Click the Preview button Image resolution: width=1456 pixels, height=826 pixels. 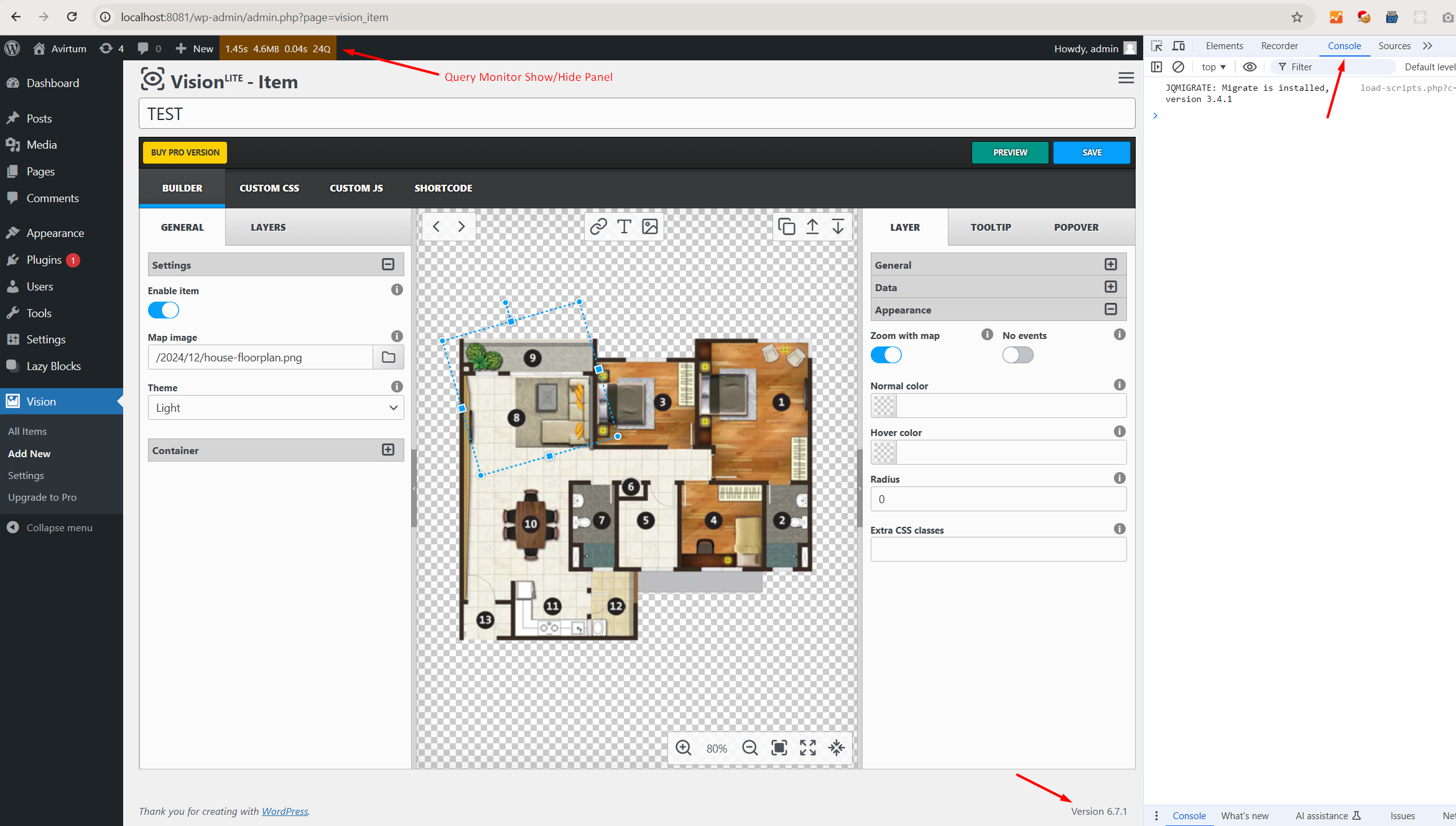click(1010, 152)
